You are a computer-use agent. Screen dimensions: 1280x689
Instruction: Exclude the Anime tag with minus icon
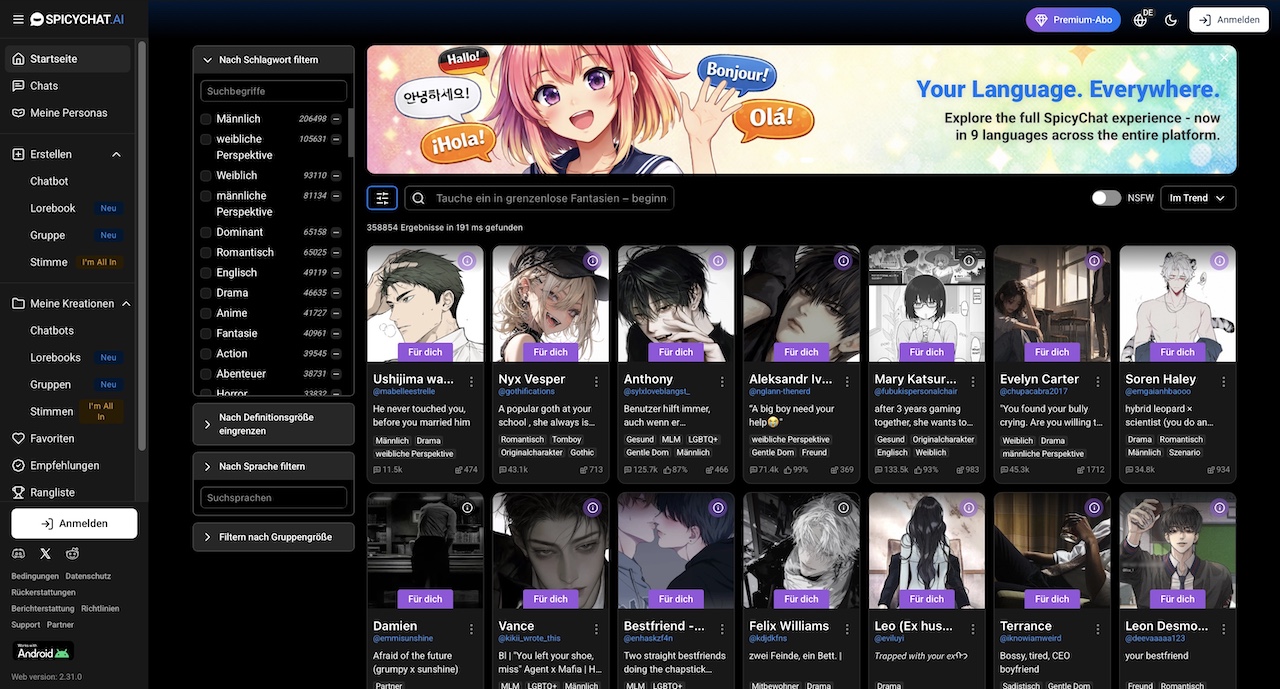point(337,313)
